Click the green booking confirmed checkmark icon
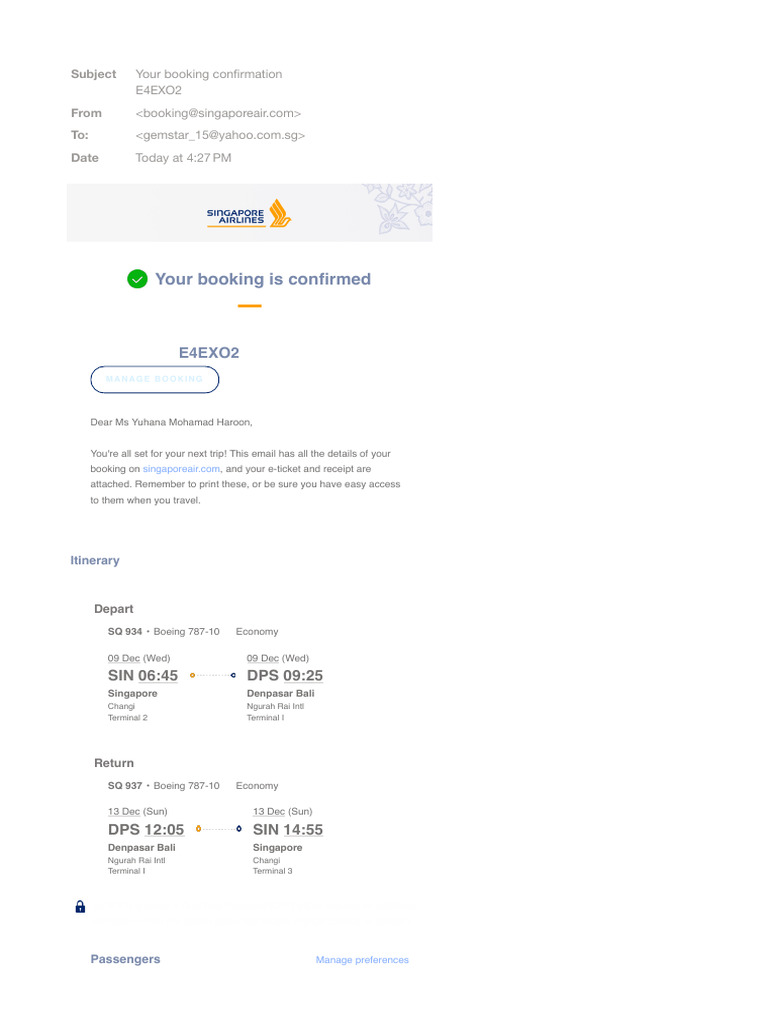 tap(137, 280)
